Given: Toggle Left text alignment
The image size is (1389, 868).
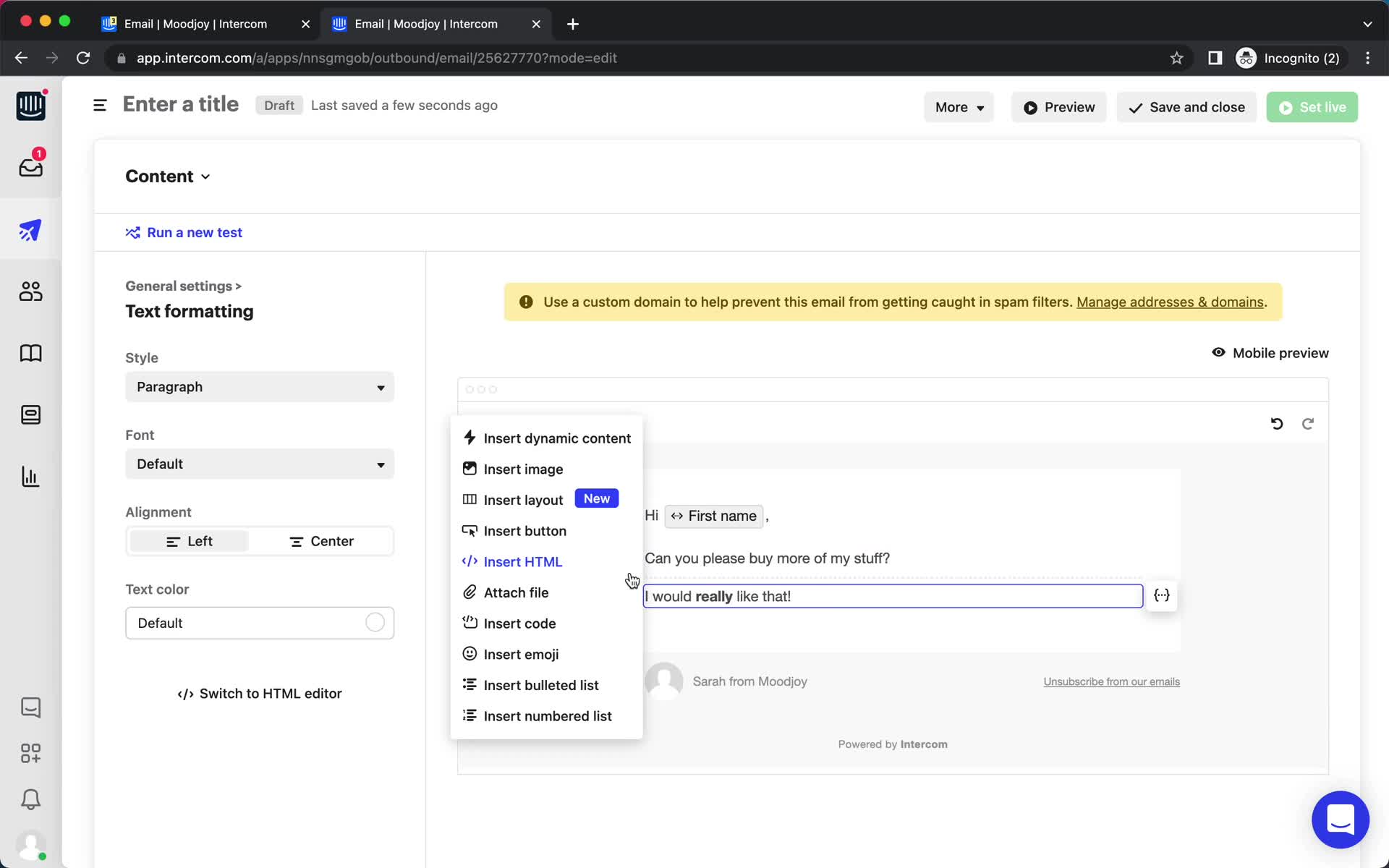Looking at the screenshot, I should point(189,541).
